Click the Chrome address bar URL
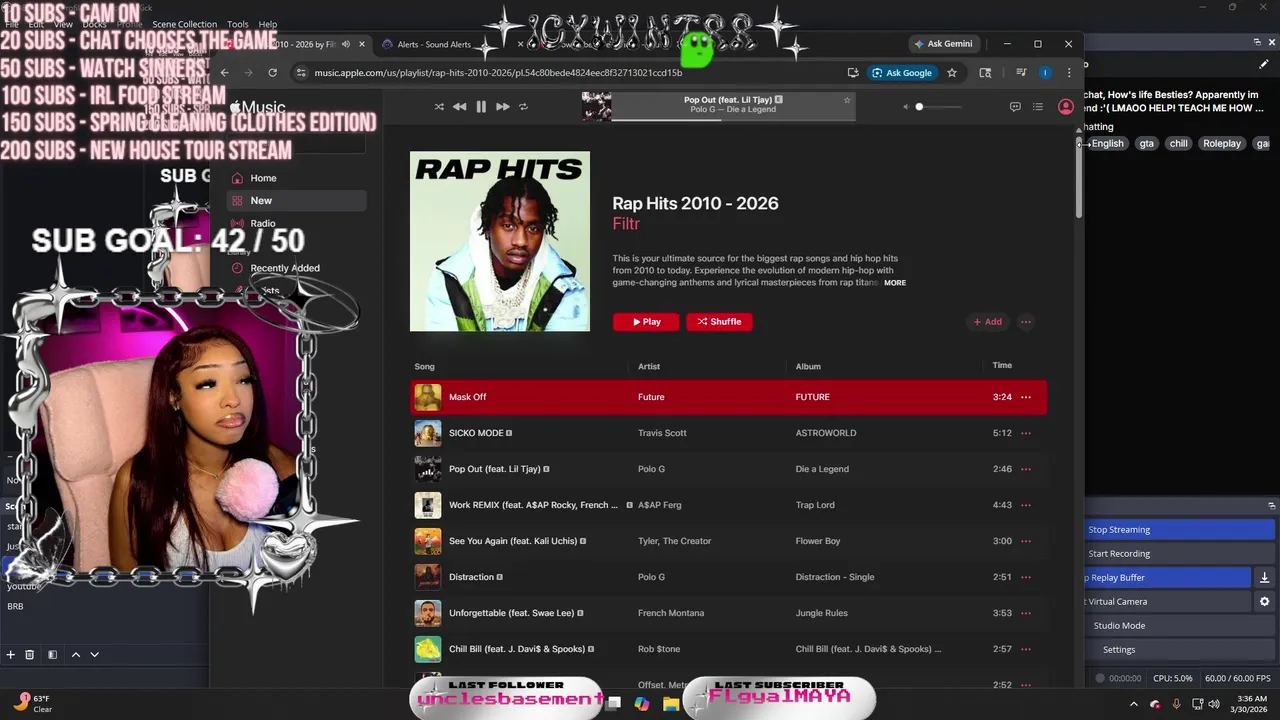Screen dimensions: 1280x720 498,73
